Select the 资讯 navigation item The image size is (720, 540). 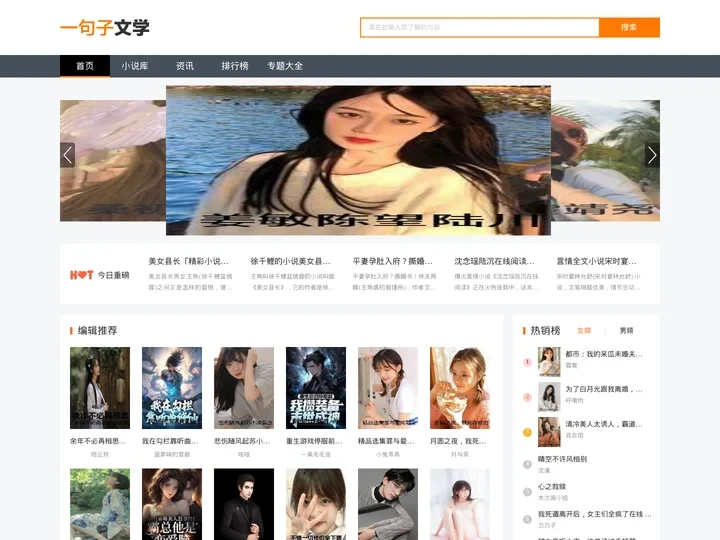tap(185, 66)
